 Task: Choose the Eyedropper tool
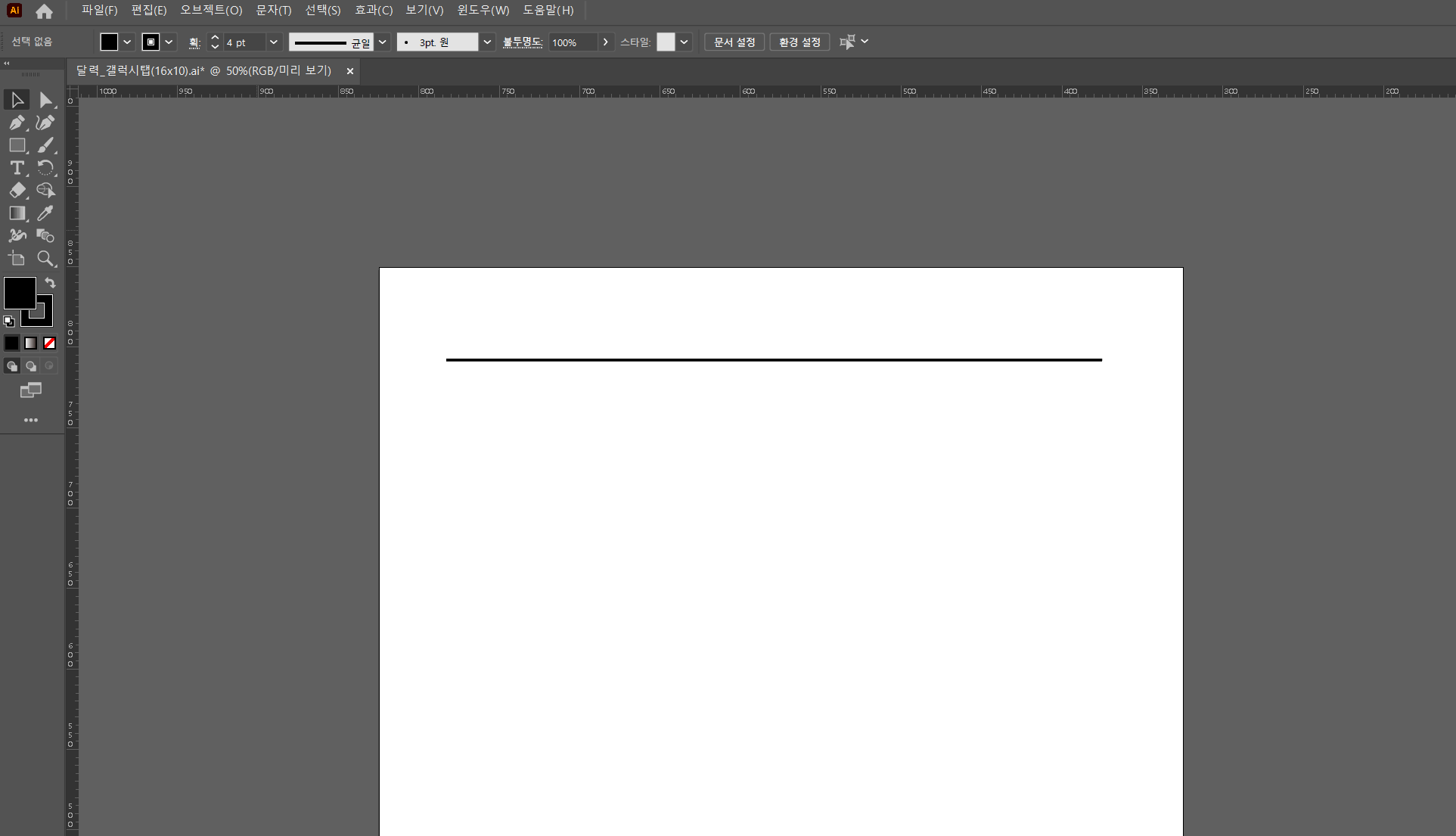(x=45, y=213)
